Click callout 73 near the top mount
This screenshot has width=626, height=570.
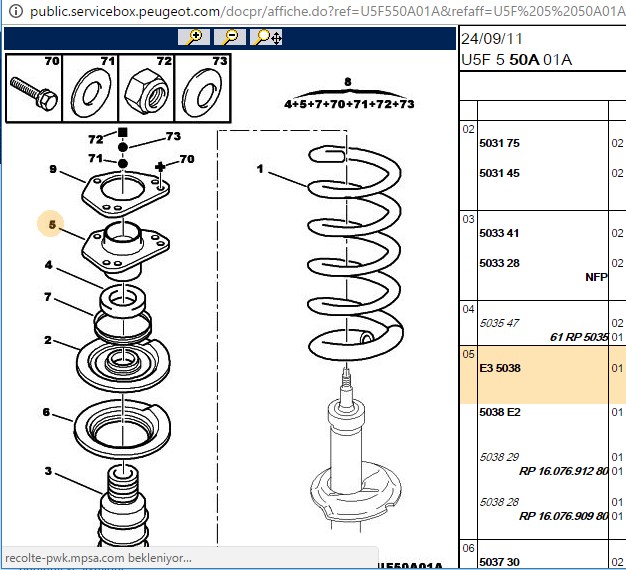tap(173, 137)
